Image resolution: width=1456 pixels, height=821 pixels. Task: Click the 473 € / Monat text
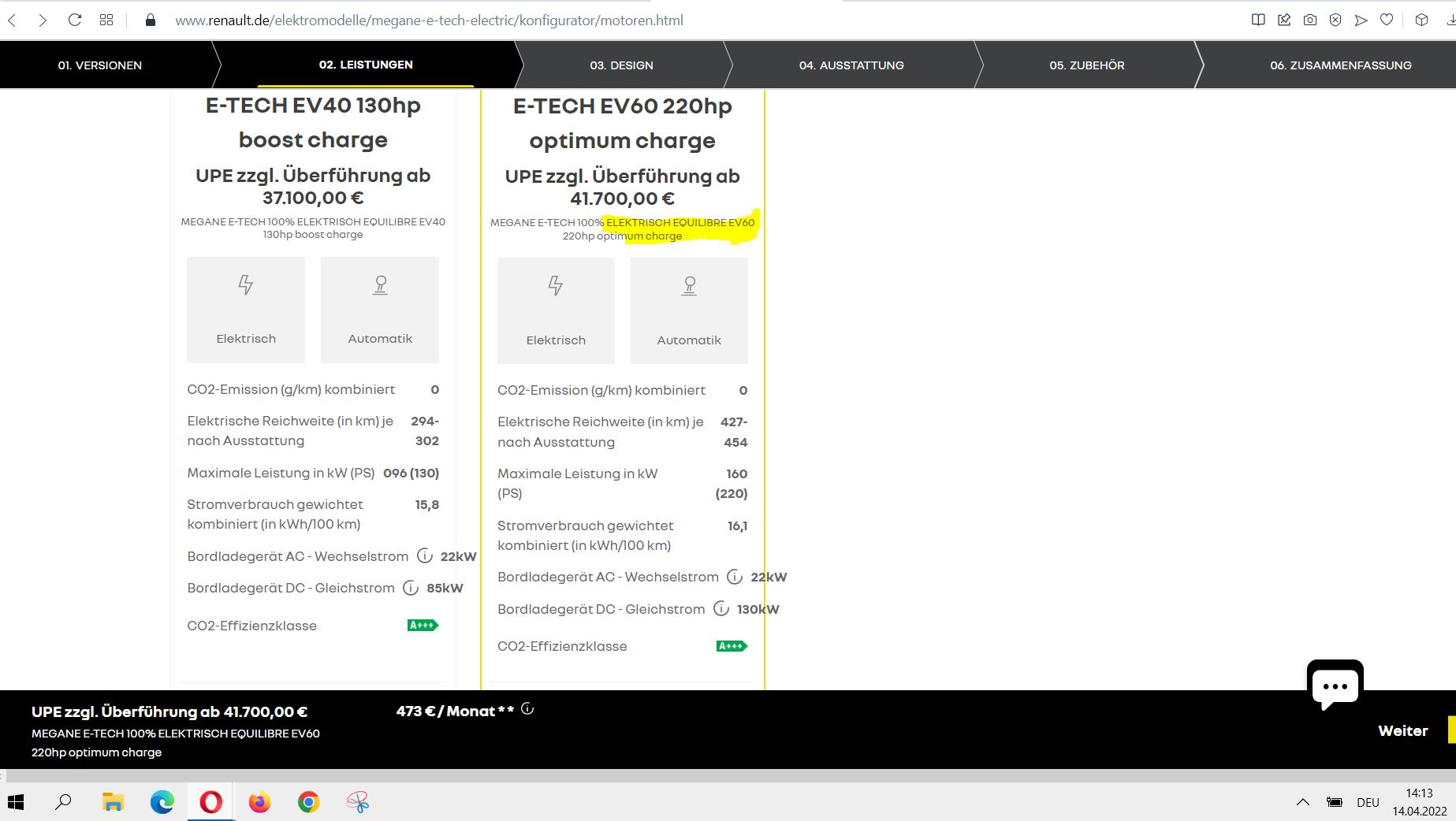[x=455, y=711]
